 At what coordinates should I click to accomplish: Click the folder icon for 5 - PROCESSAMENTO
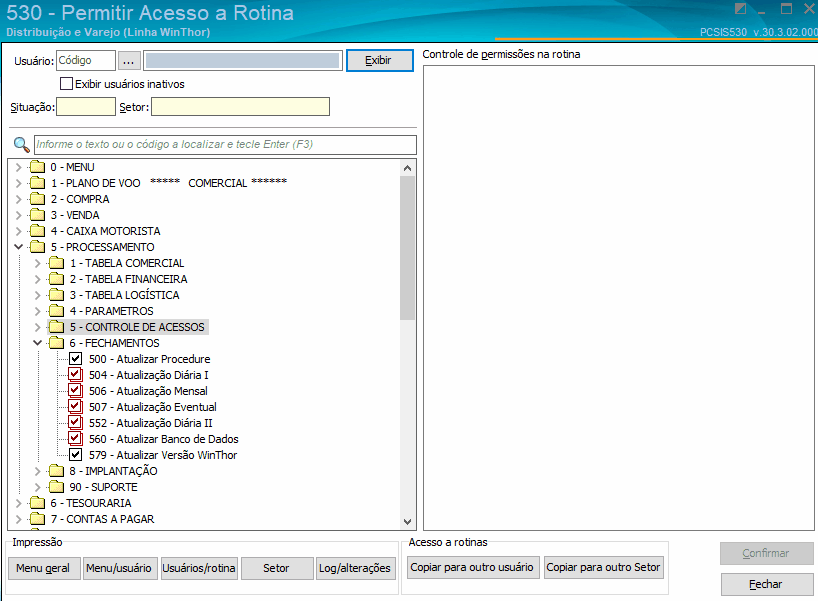pos(38,247)
